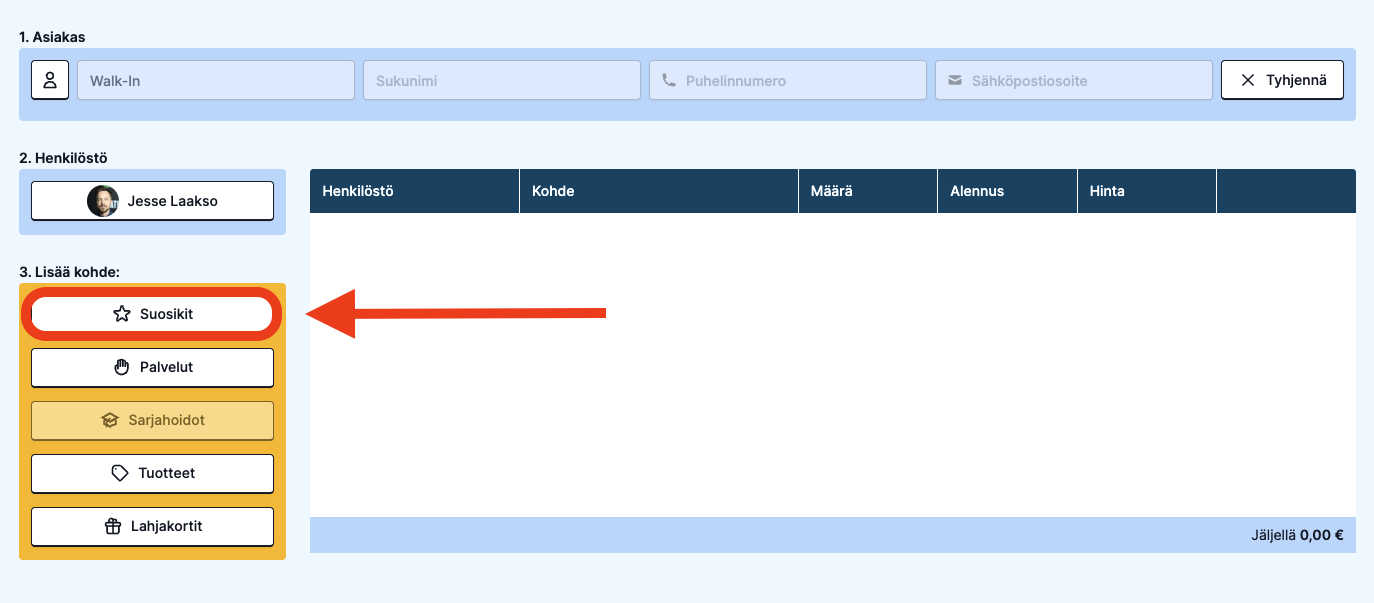Image resolution: width=1374 pixels, height=603 pixels.
Task: Click the graduation cap icon on Sarjahoidot
Action: point(110,420)
